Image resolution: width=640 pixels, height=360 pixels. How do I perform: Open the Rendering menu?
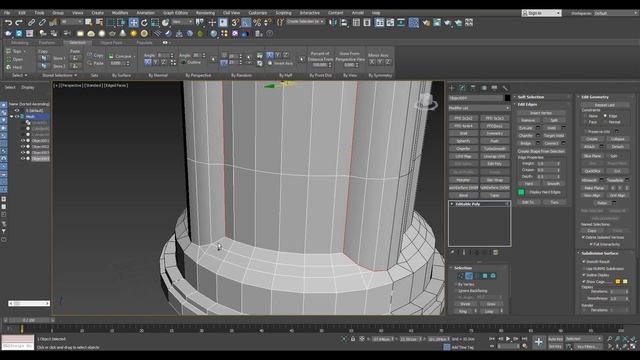tap(205, 13)
